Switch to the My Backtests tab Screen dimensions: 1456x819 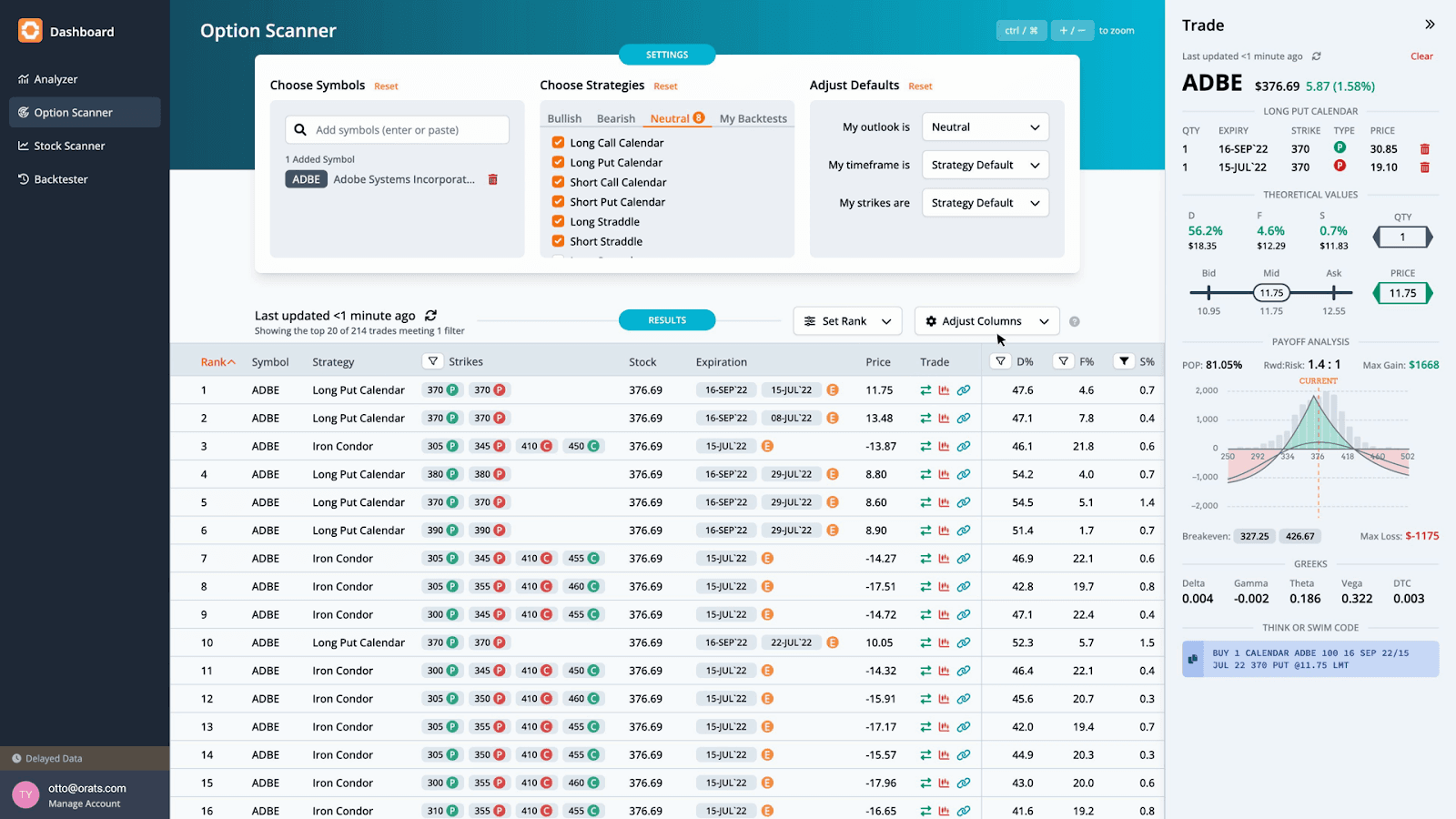[x=753, y=118]
